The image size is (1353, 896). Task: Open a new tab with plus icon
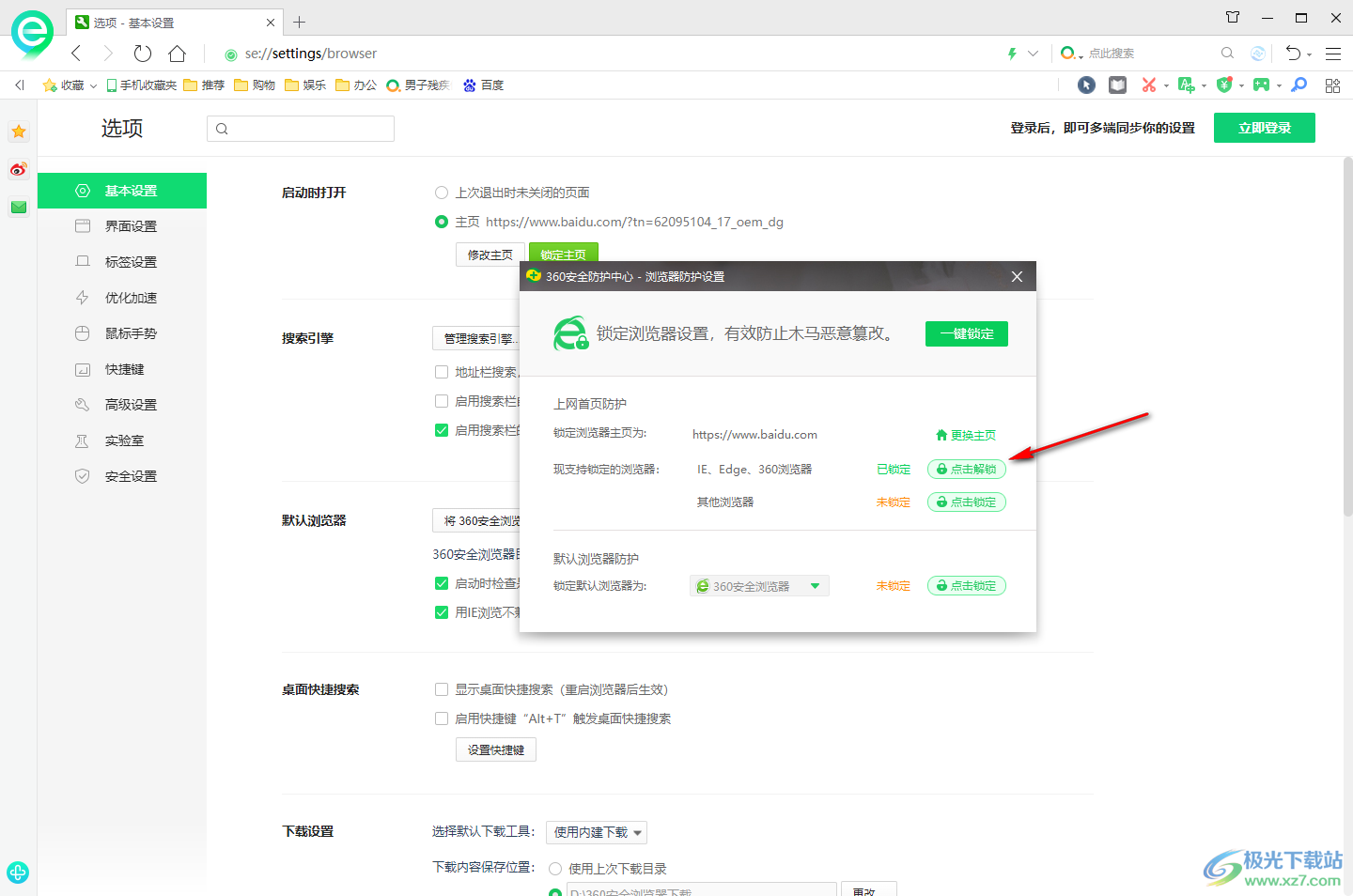299,22
